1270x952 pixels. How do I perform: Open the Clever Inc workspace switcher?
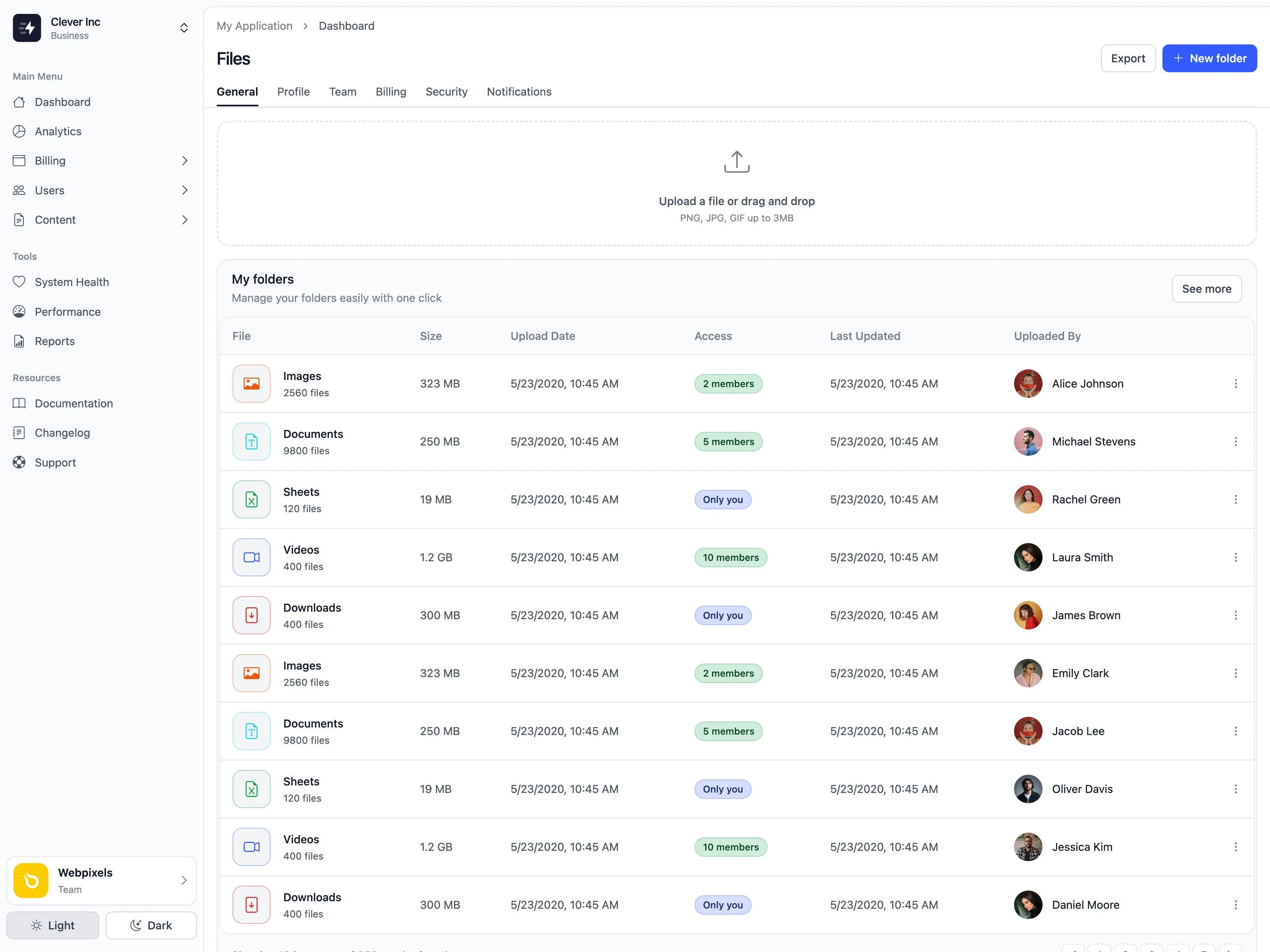(x=184, y=28)
